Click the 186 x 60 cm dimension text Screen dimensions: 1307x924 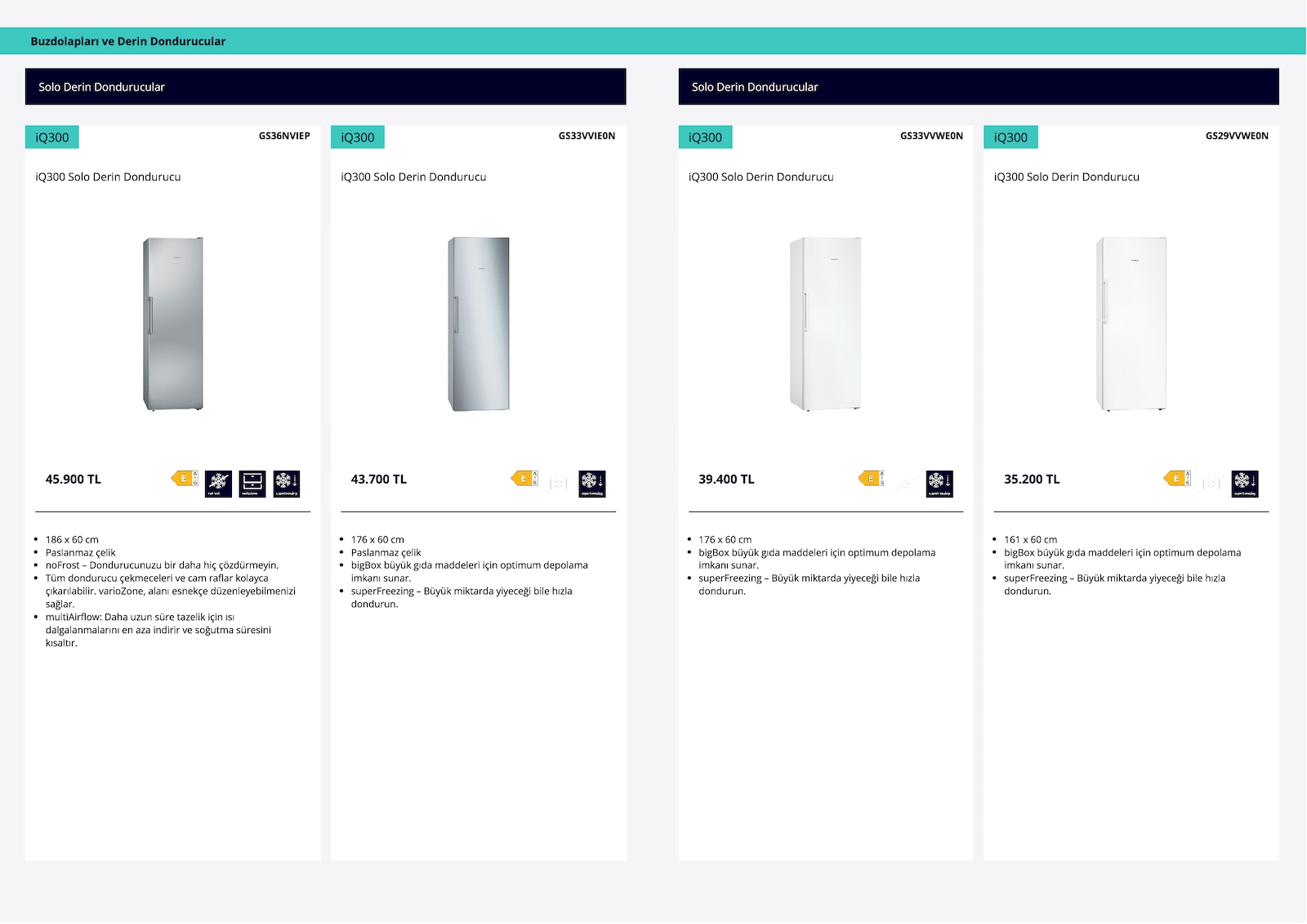click(x=72, y=540)
